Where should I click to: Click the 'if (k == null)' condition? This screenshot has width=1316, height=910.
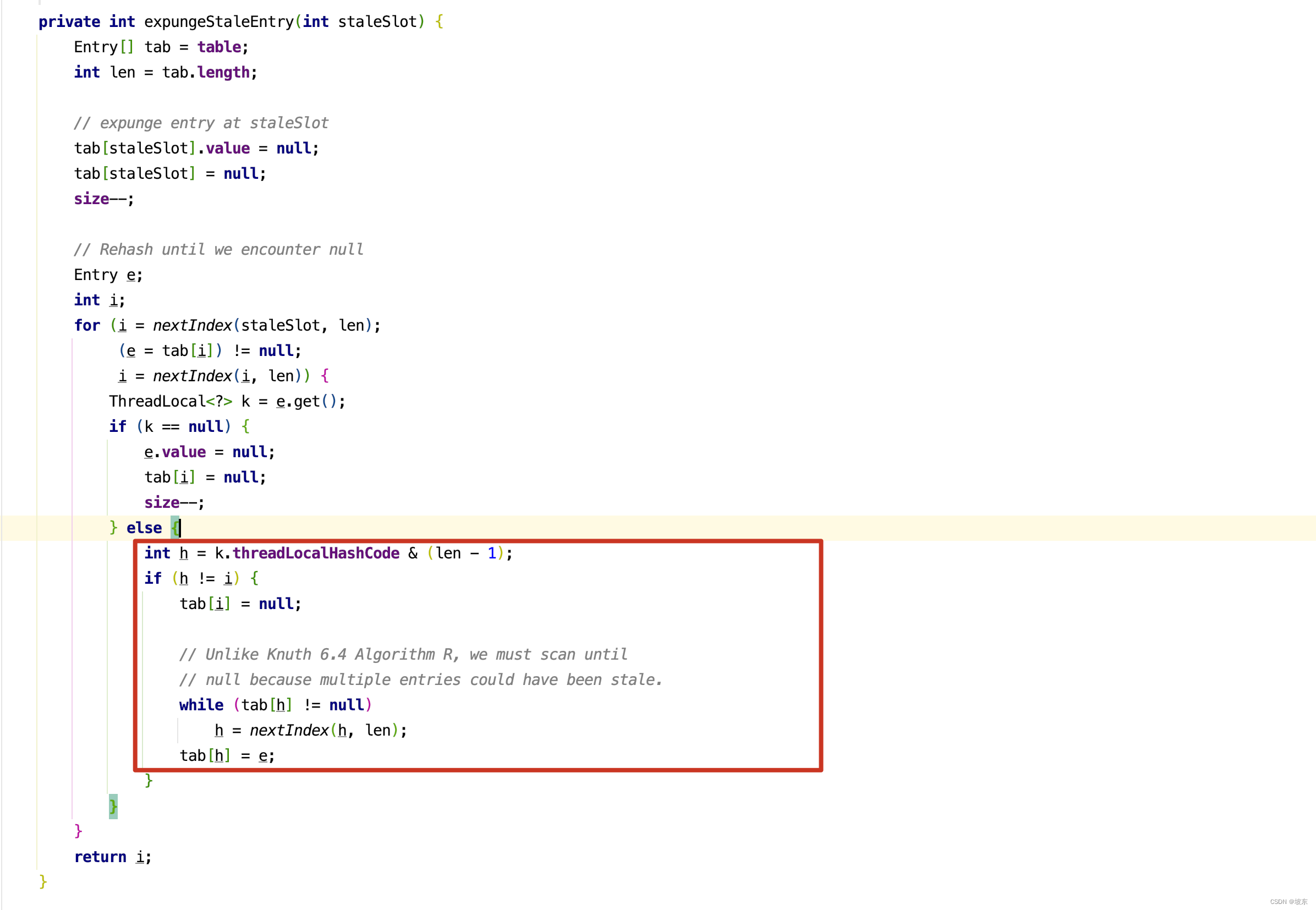[171, 426]
